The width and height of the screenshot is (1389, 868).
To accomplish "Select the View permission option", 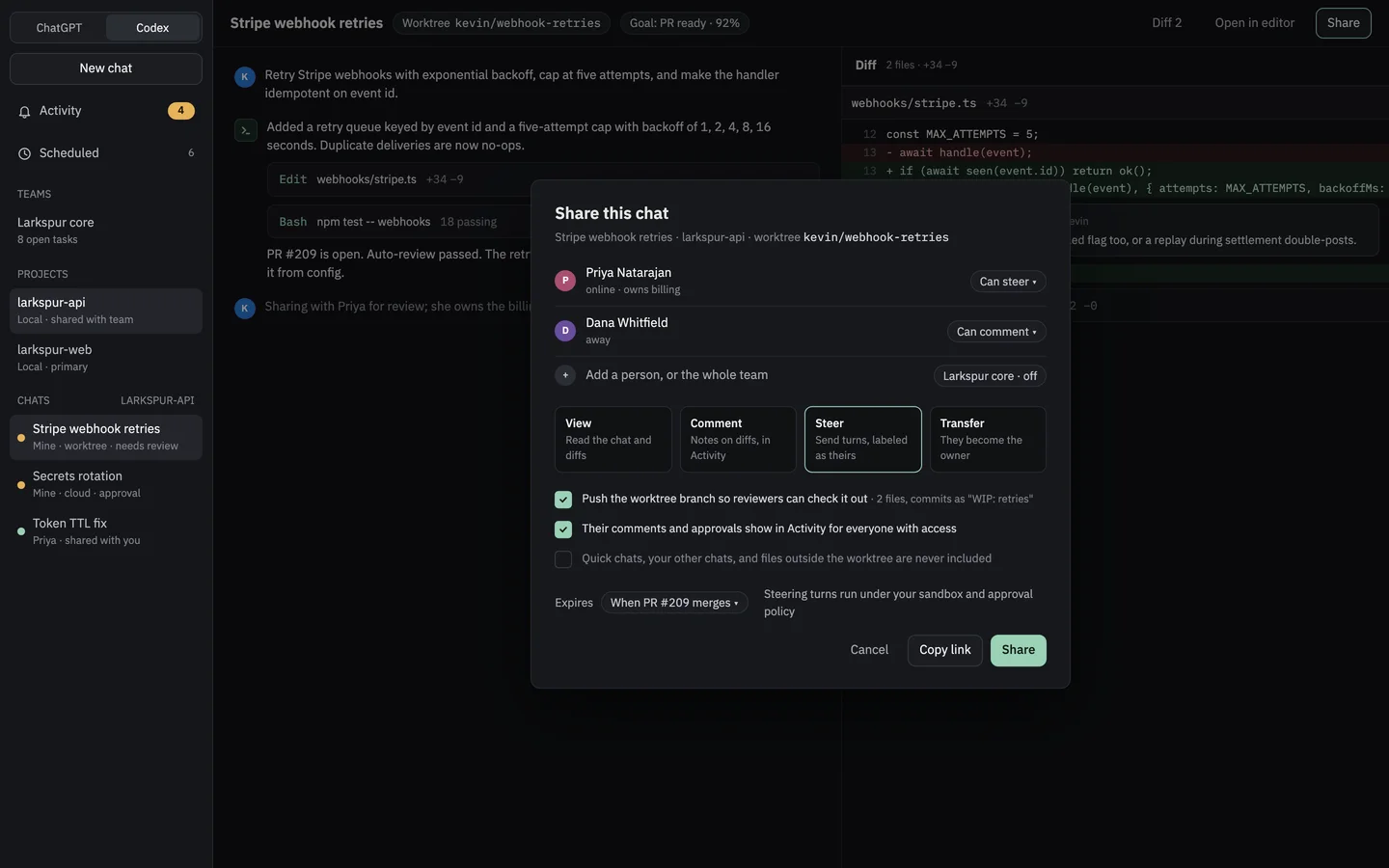I will point(613,440).
